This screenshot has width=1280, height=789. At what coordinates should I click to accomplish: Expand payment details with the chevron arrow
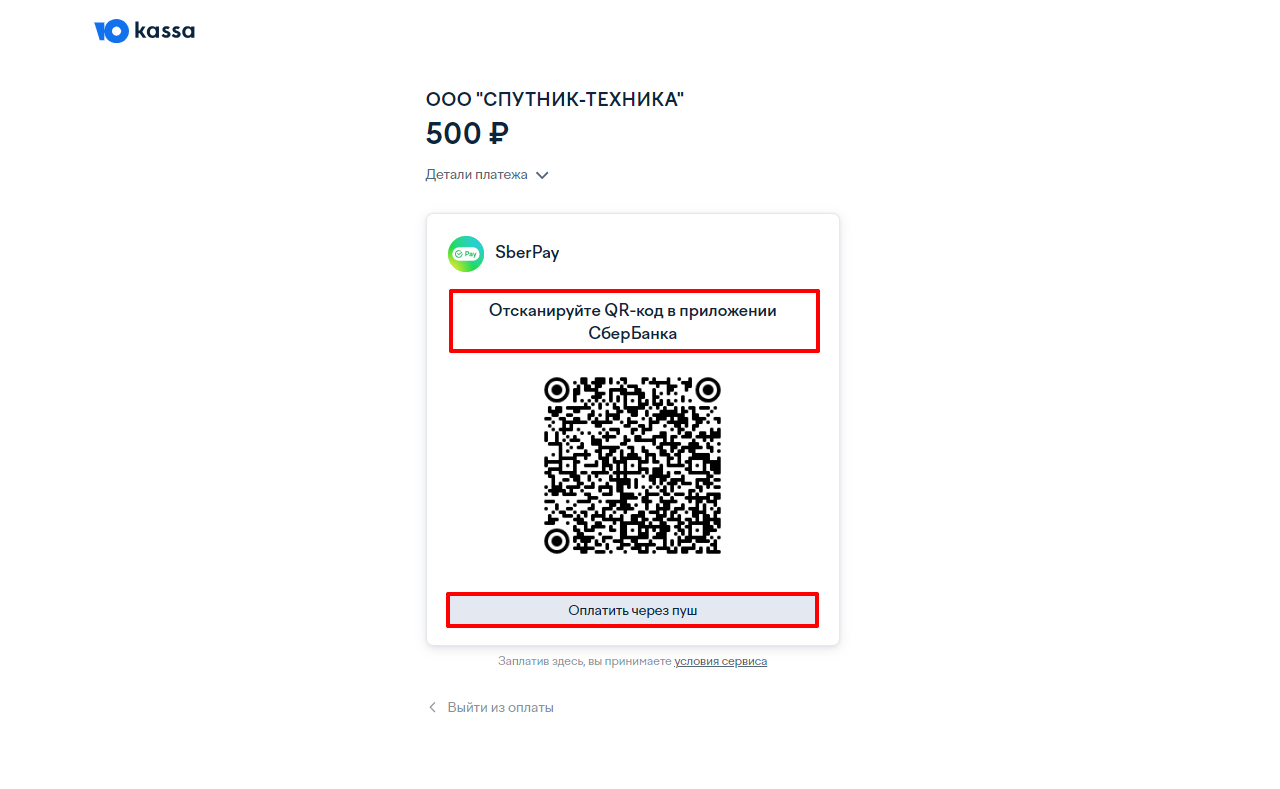click(542, 175)
